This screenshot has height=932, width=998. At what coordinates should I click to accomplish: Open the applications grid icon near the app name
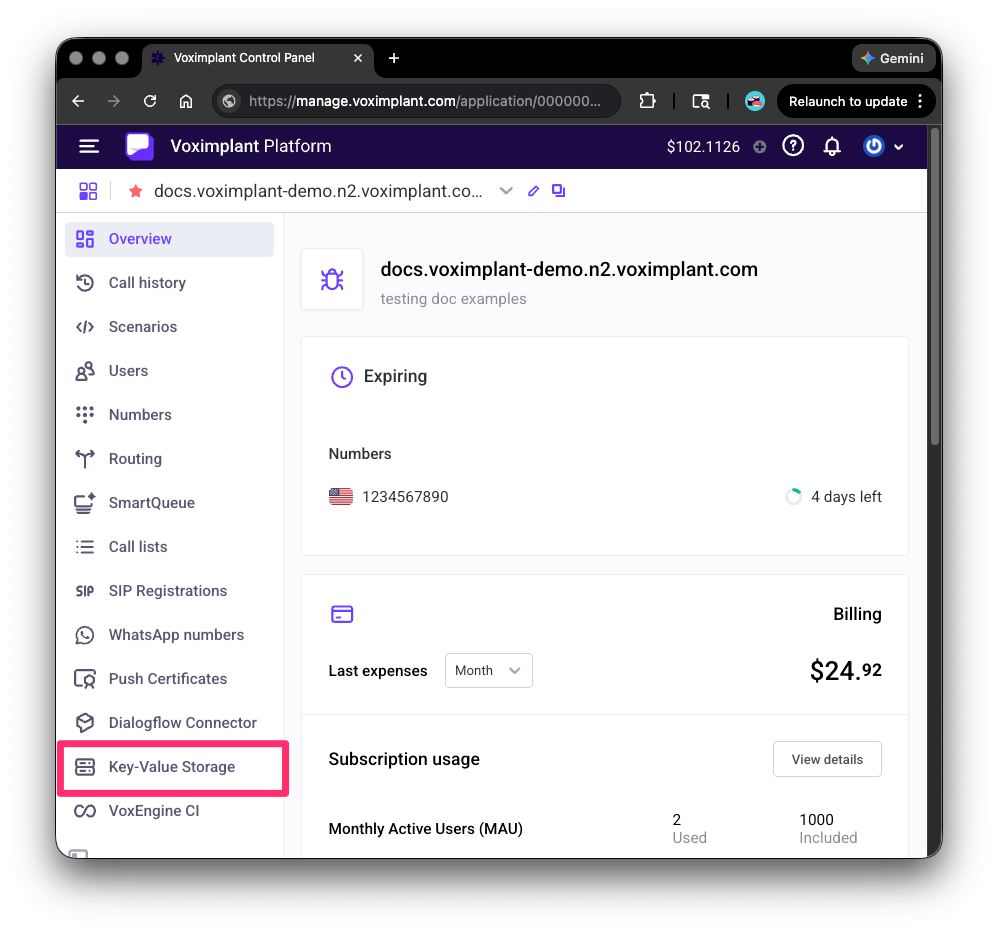(88, 190)
